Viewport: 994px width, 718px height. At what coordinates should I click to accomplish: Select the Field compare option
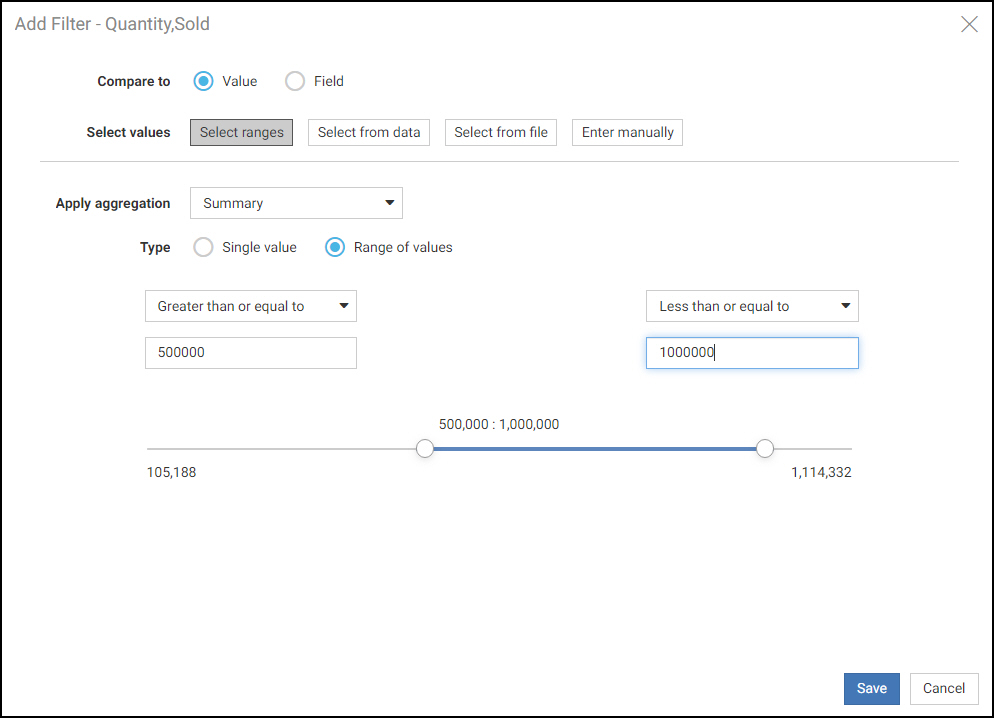295,81
